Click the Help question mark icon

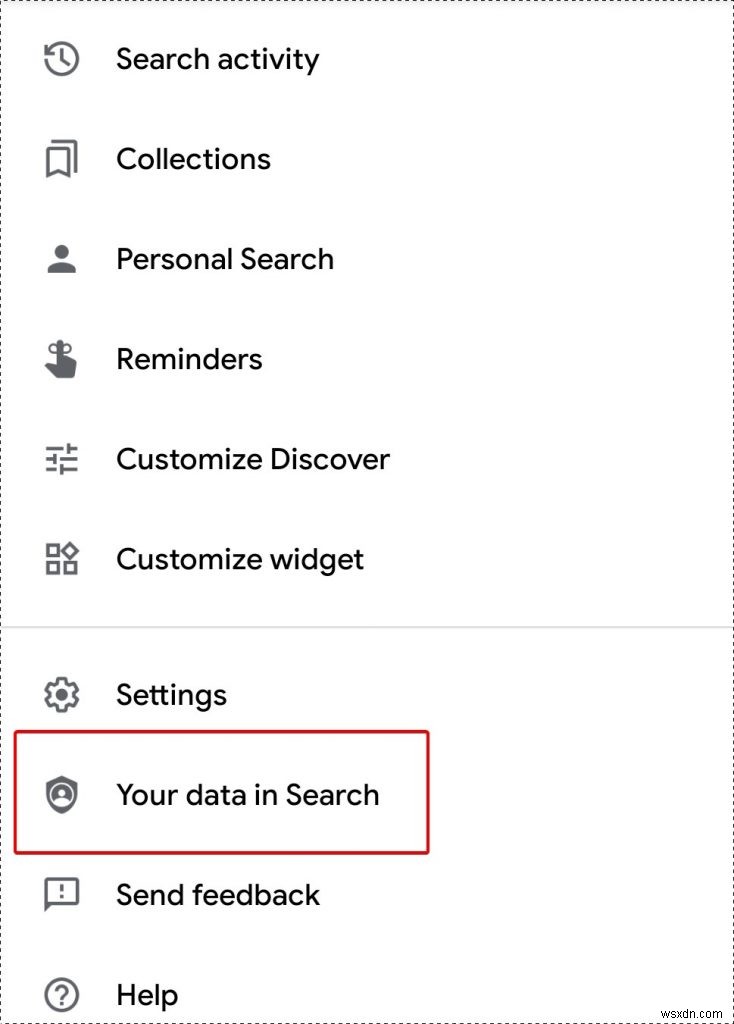coord(60,994)
